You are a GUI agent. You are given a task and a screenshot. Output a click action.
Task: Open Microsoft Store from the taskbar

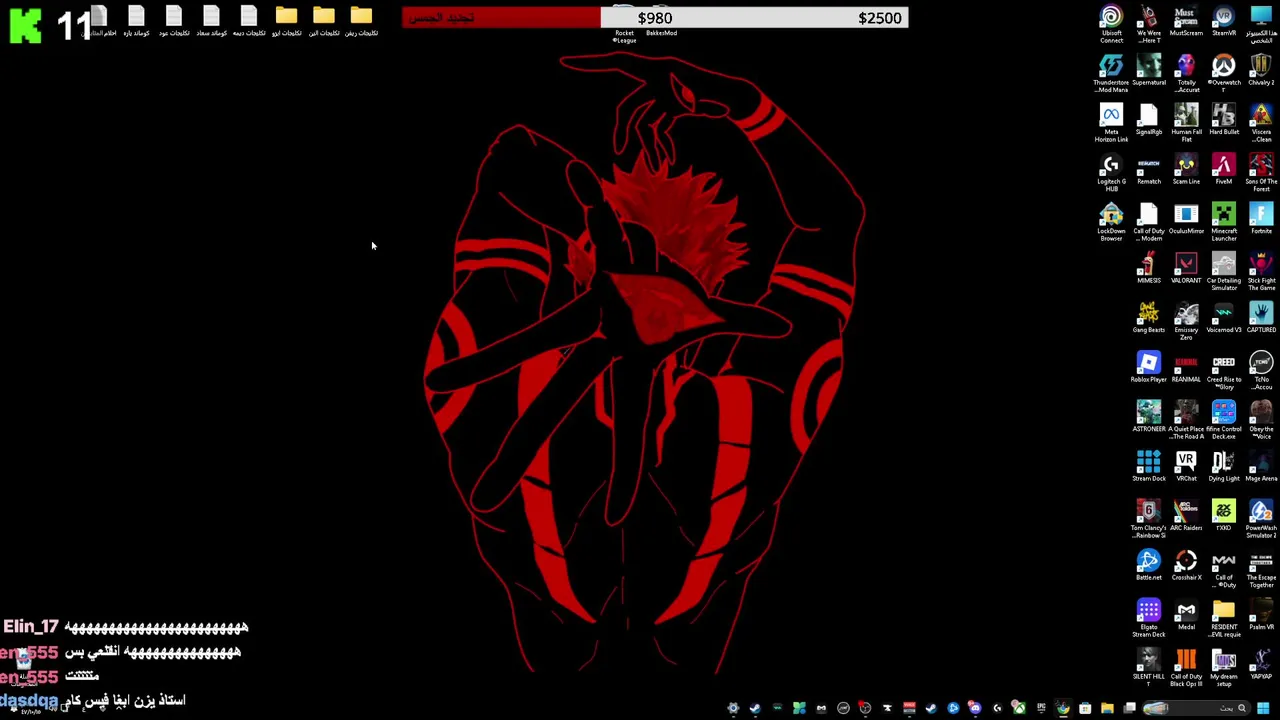pos(1085,708)
